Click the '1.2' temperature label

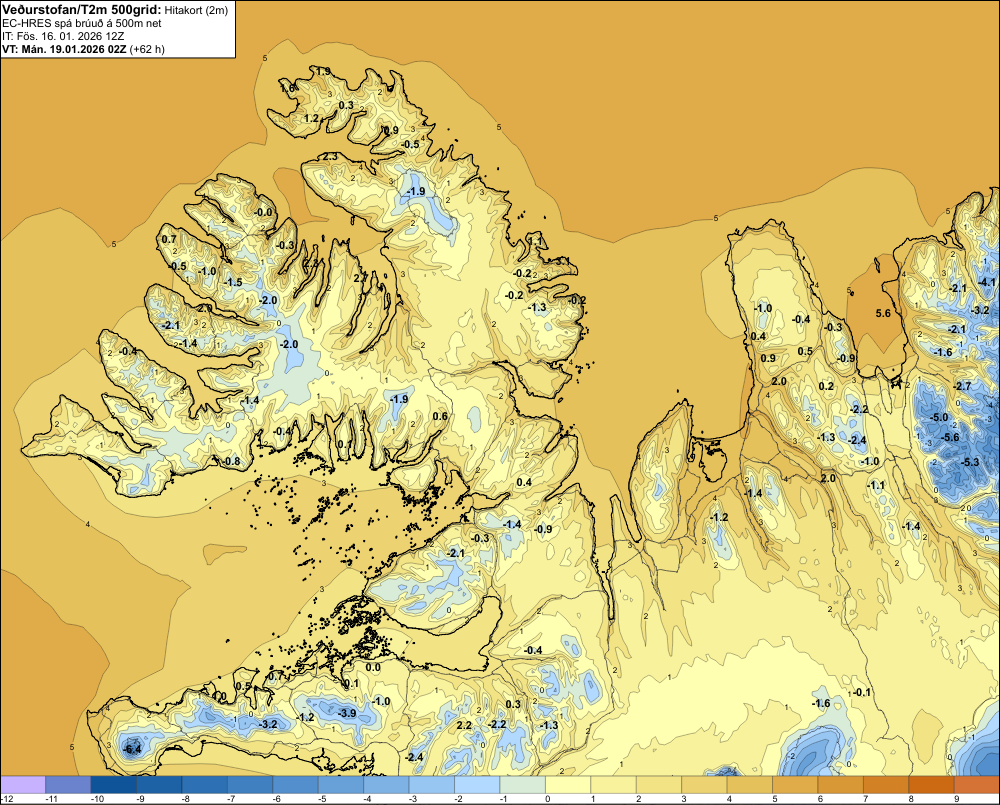[311, 118]
